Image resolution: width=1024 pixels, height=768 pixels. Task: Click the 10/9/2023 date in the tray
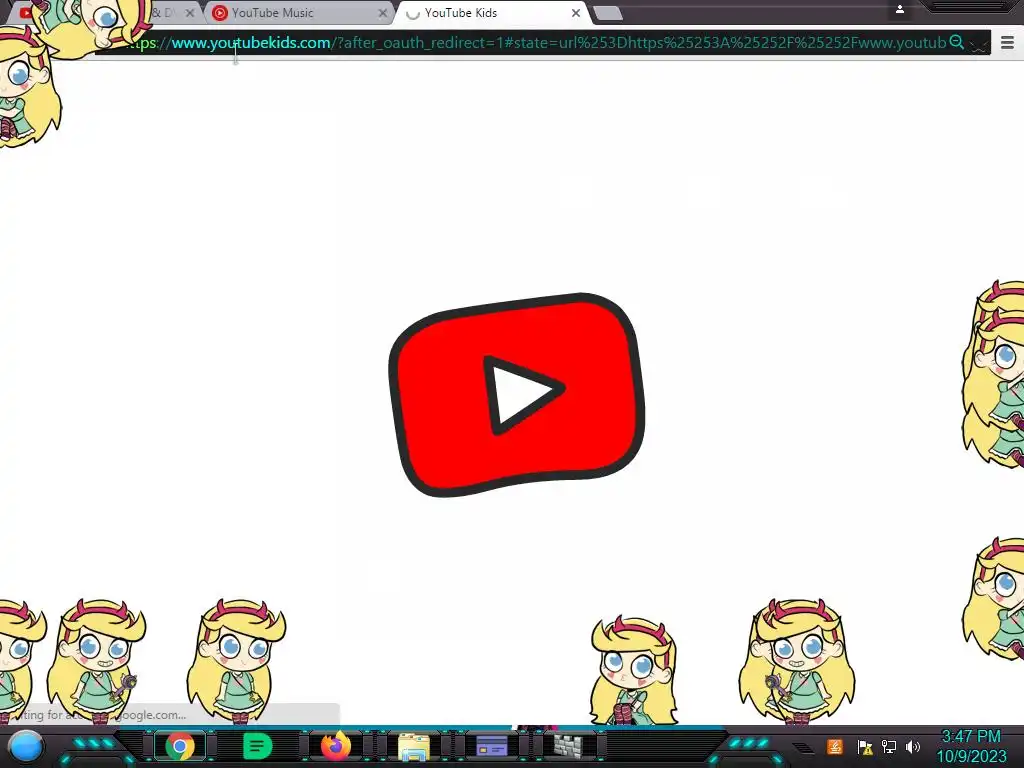[x=971, y=756]
